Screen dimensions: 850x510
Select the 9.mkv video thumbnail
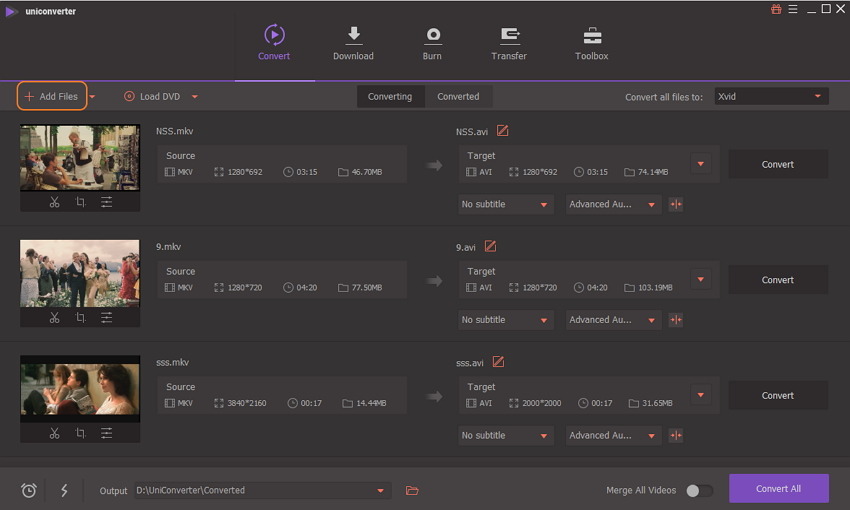pos(80,274)
